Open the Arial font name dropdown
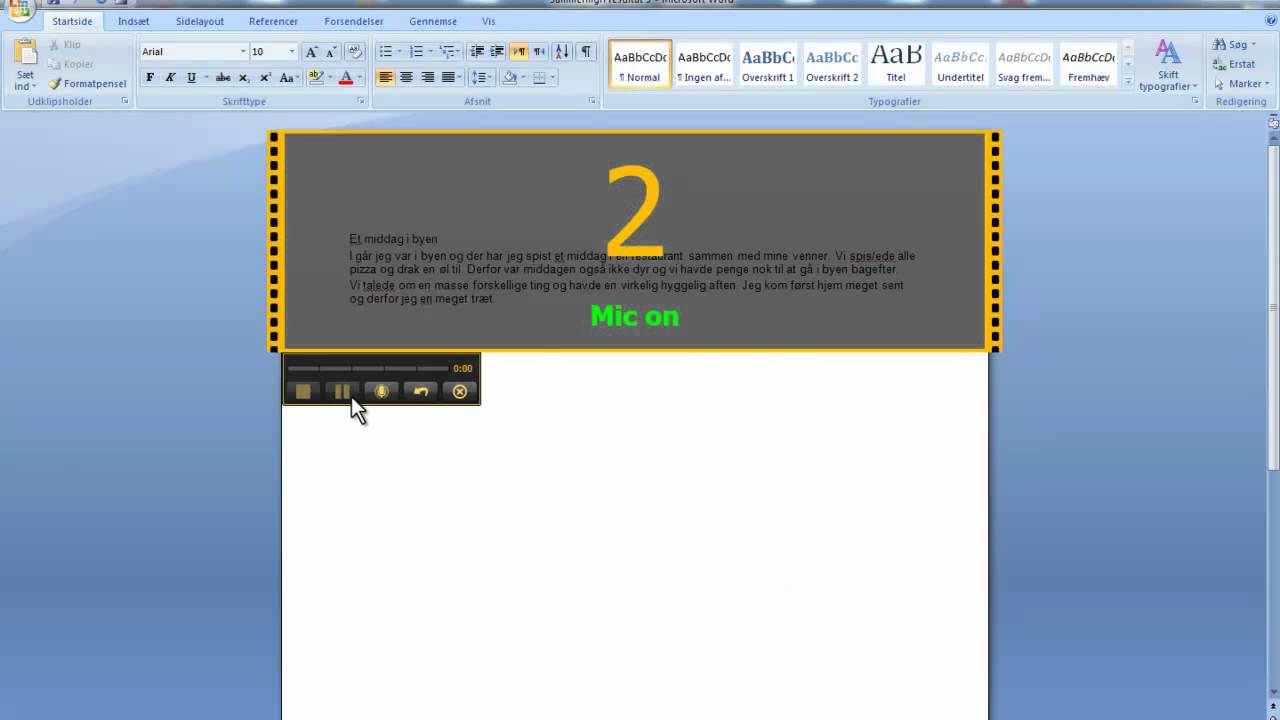Image resolution: width=1280 pixels, height=720 pixels. (242, 51)
